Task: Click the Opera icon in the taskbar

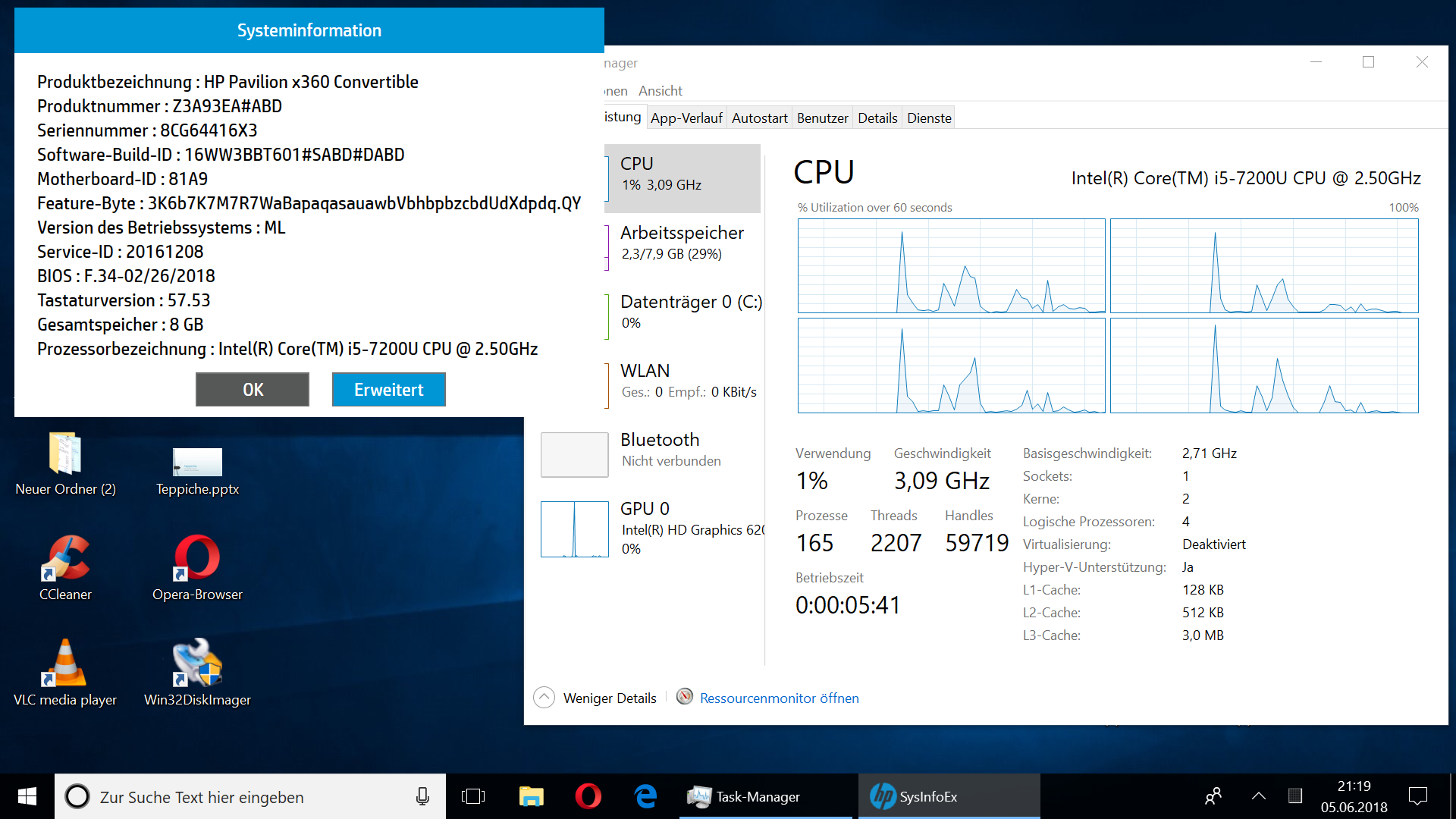Action: [x=588, y=796]
